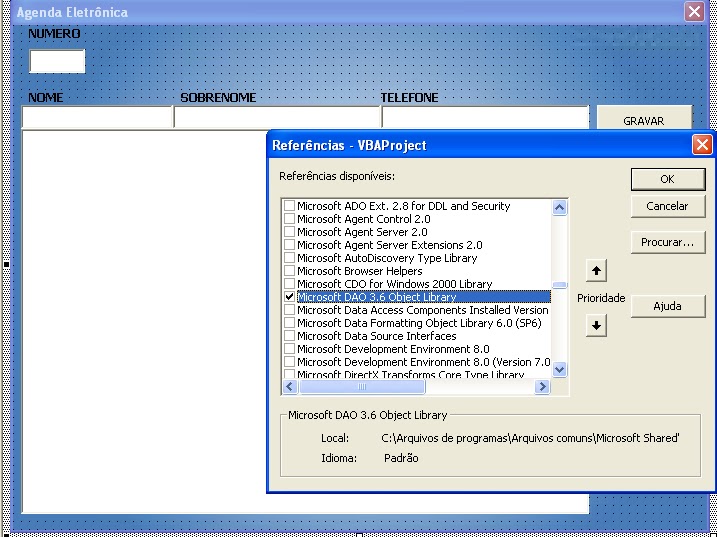Select the Microsoft Browser Helpers row text
The height and width of the screenshot is (537, 717).
coord(360,271)
